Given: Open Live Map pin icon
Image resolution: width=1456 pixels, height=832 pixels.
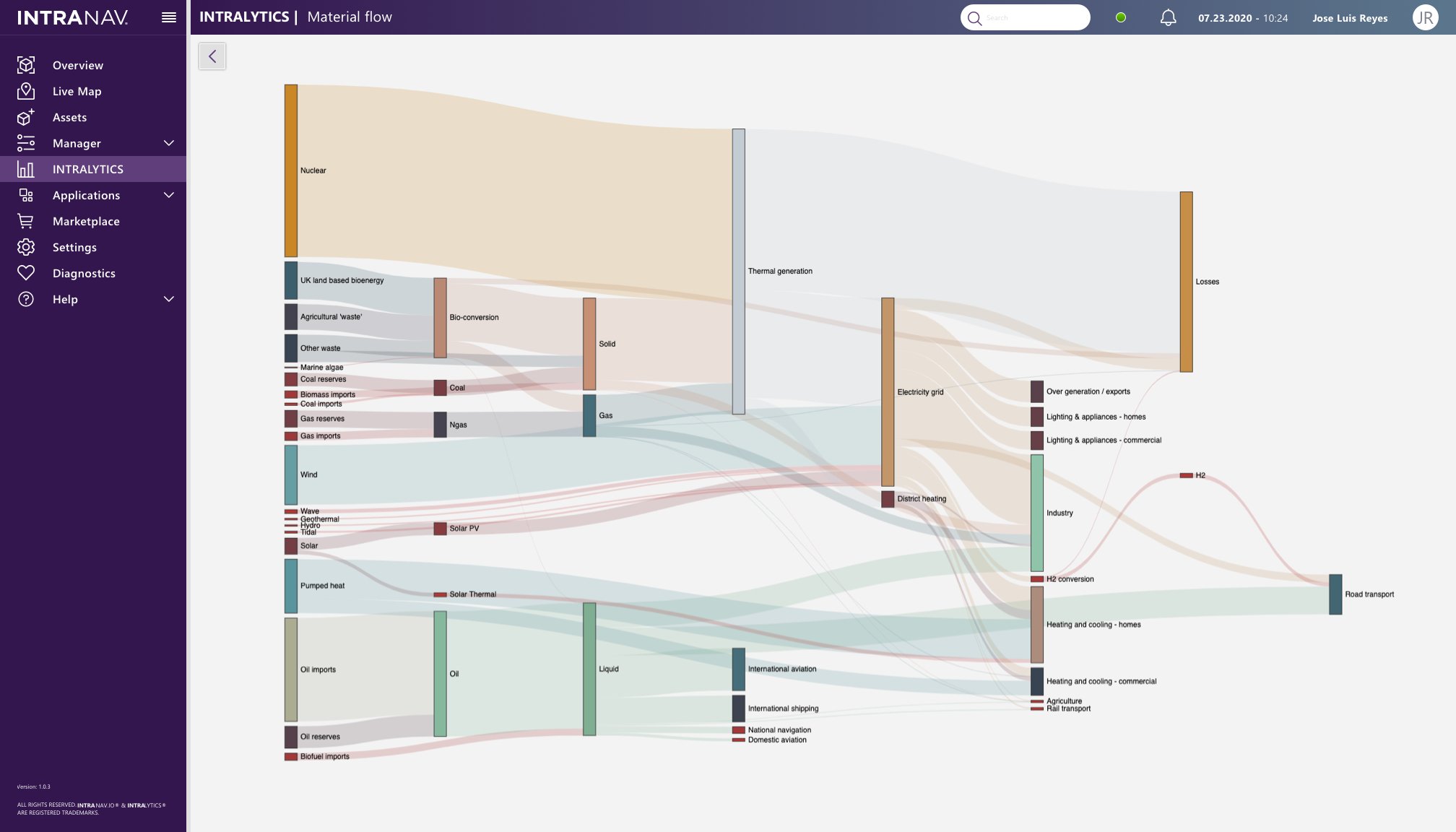Looking at the screenshot, I should pyautogui.click(x=26, y=91).
